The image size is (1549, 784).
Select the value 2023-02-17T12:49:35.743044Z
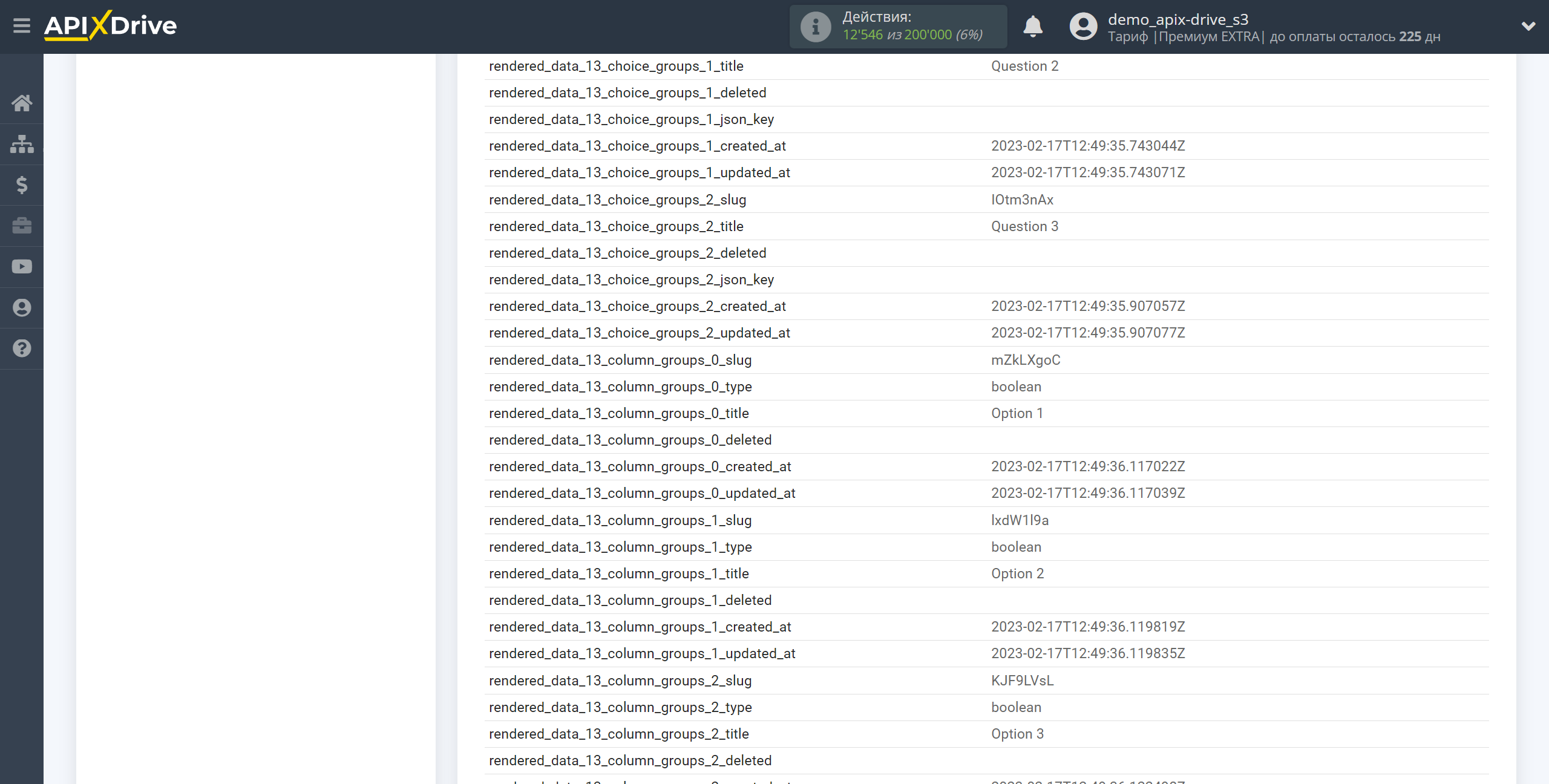(1088, 146)
